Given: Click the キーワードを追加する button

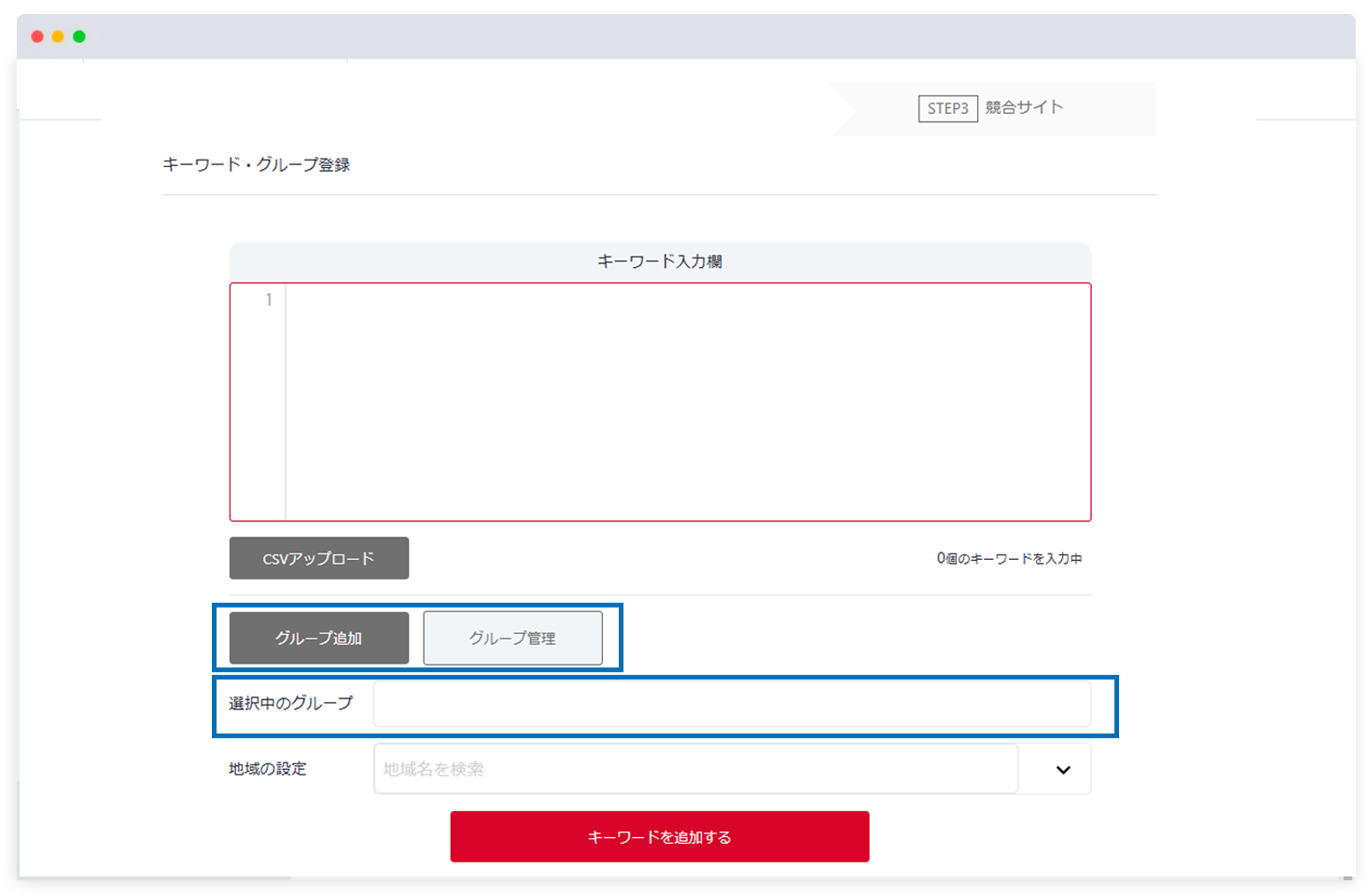Looking at the screenshot, I should pyautogui.click(x=659, y=836).
